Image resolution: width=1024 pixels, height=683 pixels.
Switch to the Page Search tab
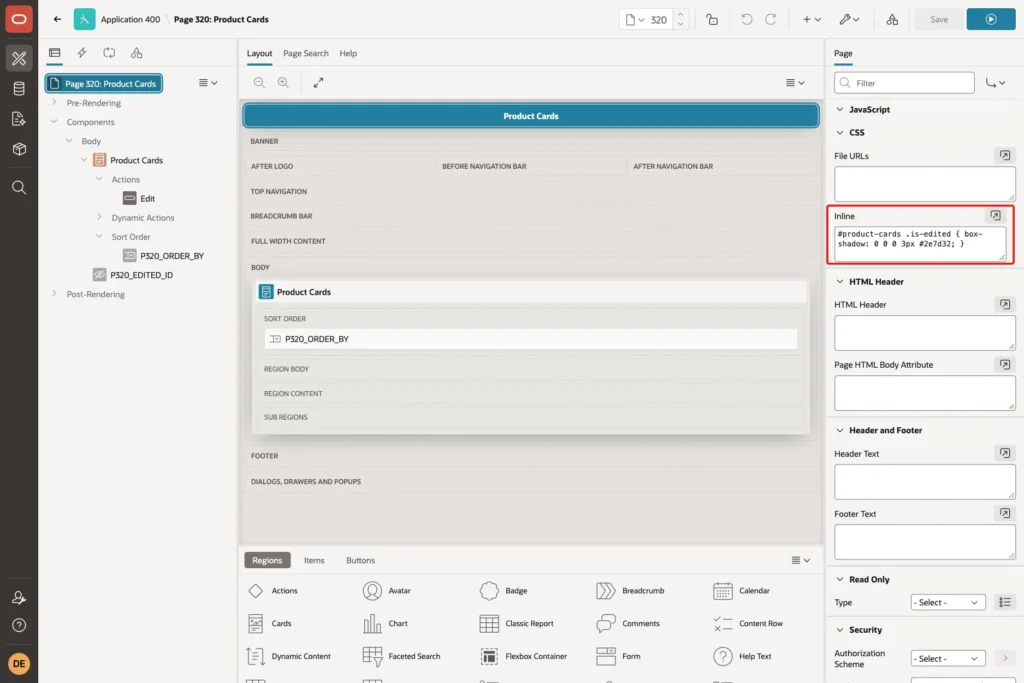point(306,54)
